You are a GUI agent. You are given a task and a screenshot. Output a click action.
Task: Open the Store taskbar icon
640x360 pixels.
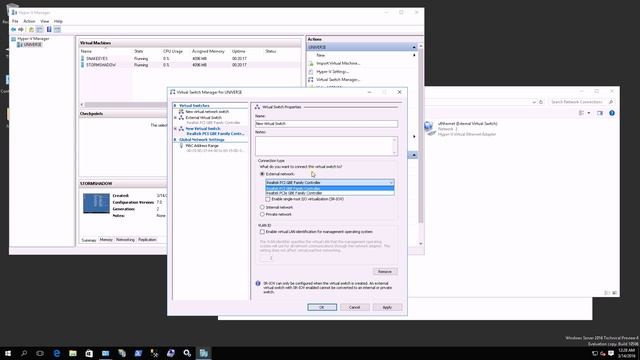(89, 353)
